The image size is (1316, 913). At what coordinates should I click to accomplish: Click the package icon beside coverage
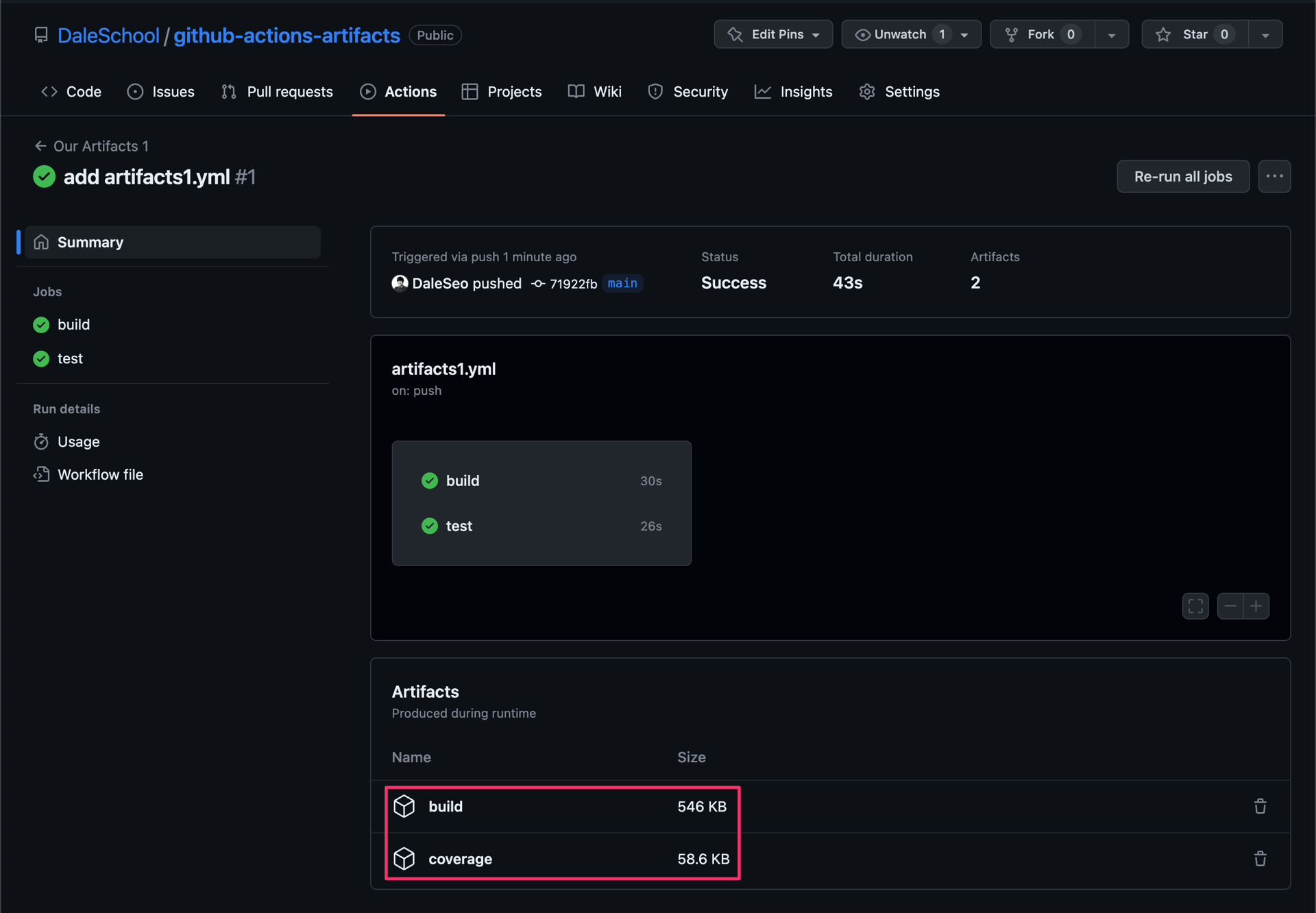404,858
